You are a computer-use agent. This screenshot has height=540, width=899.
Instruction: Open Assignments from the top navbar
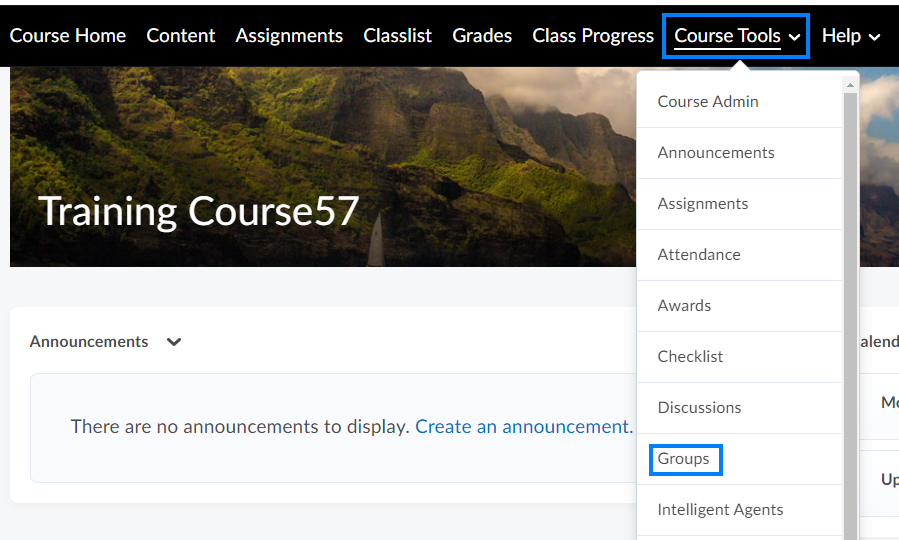289,36
